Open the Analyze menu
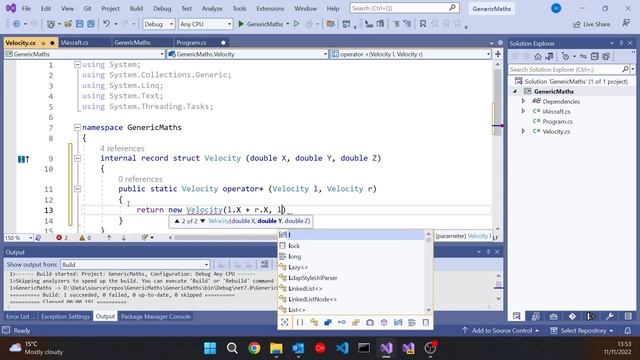The image size is (640, 360). (x=212, y=8)
